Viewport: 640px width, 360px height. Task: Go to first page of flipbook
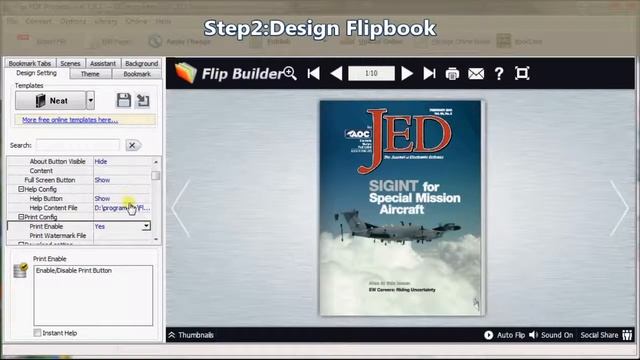(313, 73)
